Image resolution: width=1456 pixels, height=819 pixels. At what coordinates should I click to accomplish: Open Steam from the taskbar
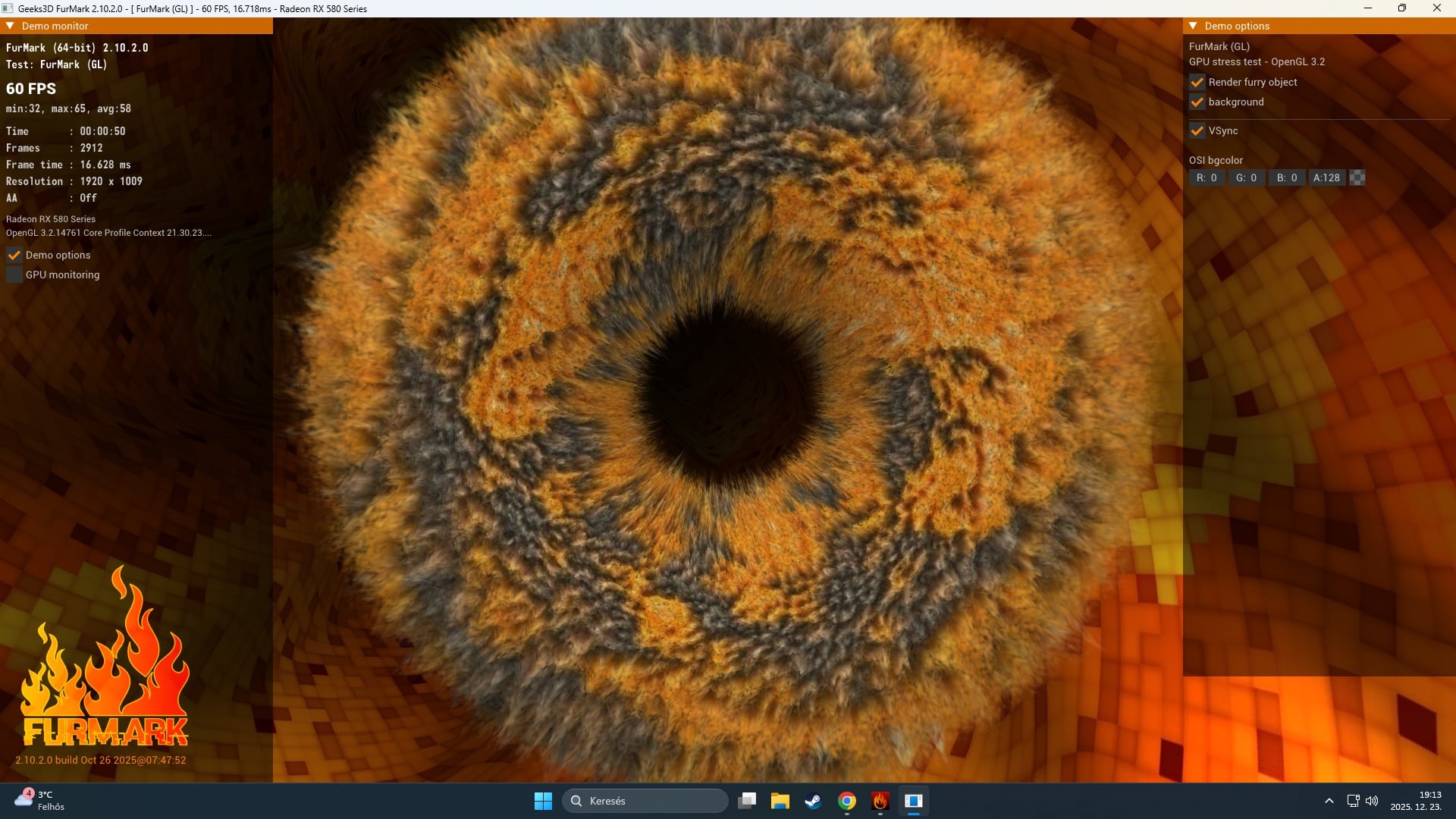coord(813,801)
